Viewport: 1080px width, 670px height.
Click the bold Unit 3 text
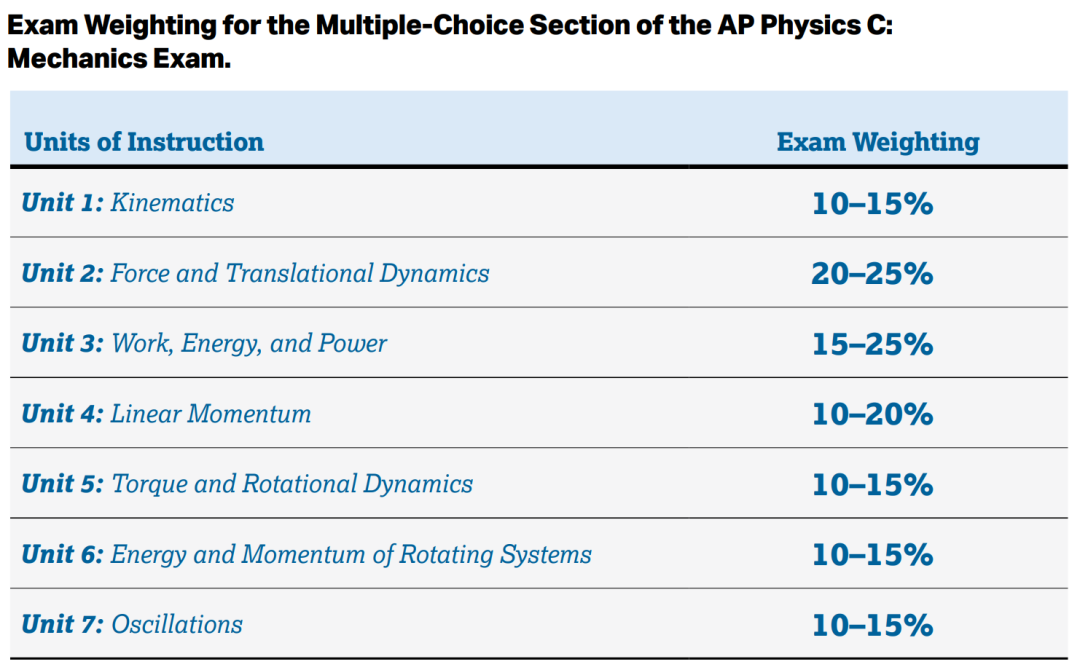point(62,343)
